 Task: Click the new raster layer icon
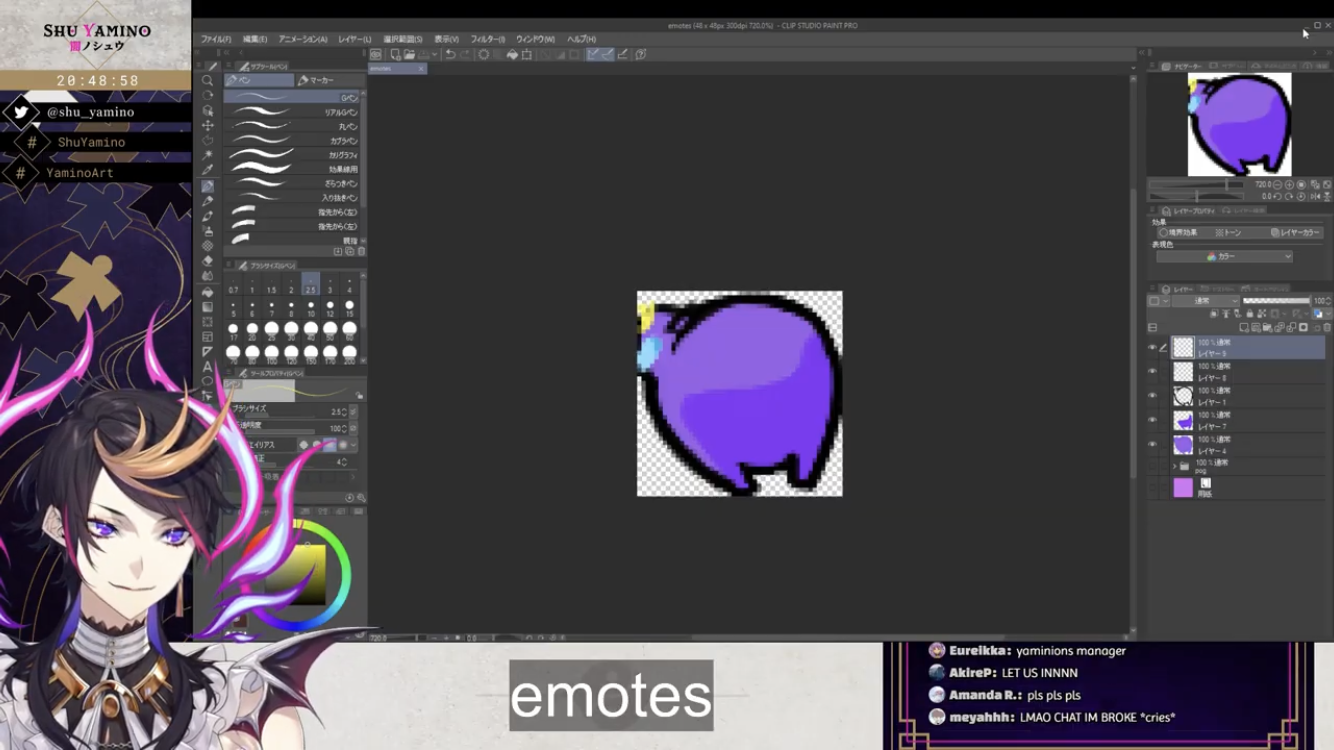[1244, 327]
